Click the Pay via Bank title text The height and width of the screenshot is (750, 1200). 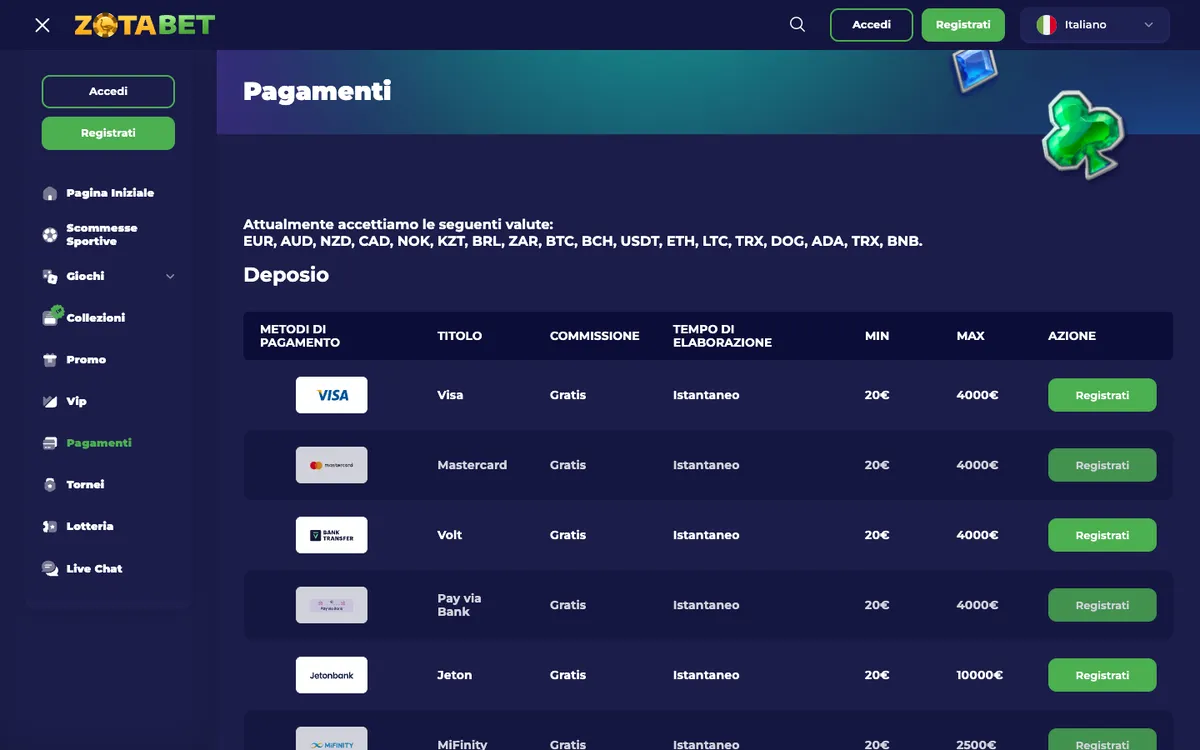pyautogui.click(x=459, y=605)
